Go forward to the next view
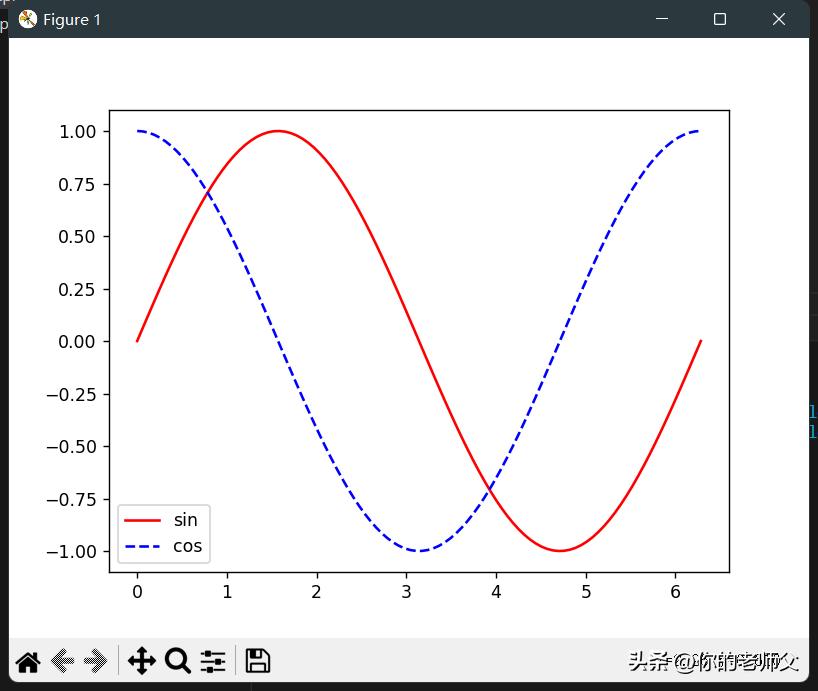This screenshot has height=691, width=818. pyautogui.click(x=97, y=661)
